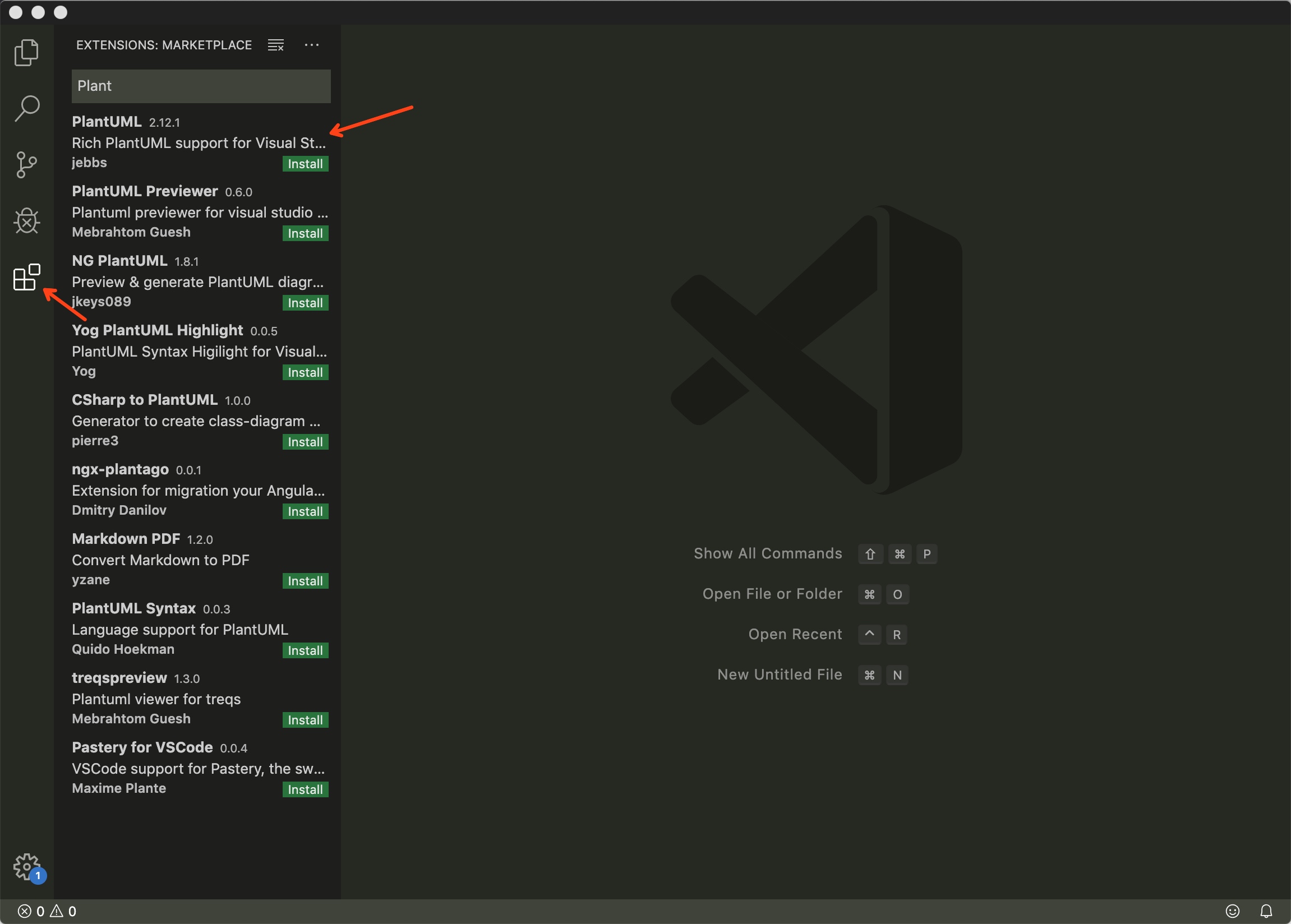Open the Explorer view in activity bar
The image size is (1291, 924).
pos(26,52)
